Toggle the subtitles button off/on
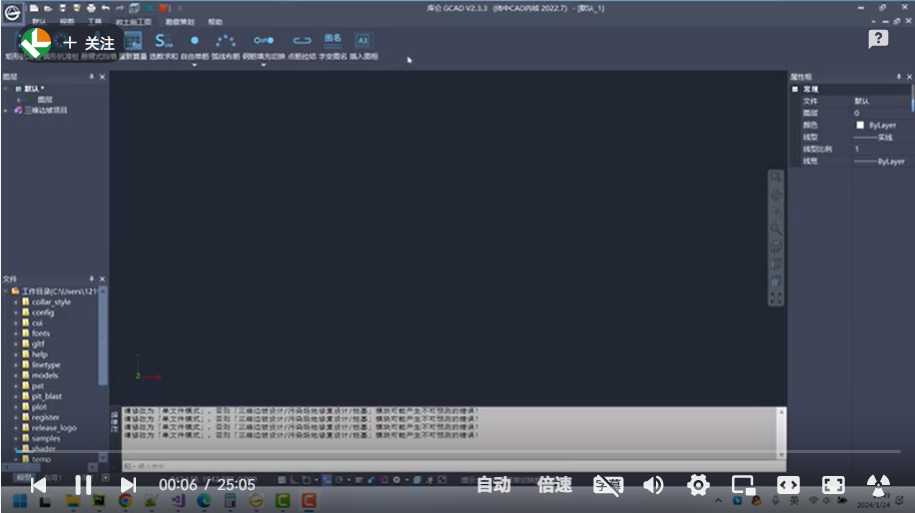The image size is (915, 513). pyautogui.click(x=606, y=485)
